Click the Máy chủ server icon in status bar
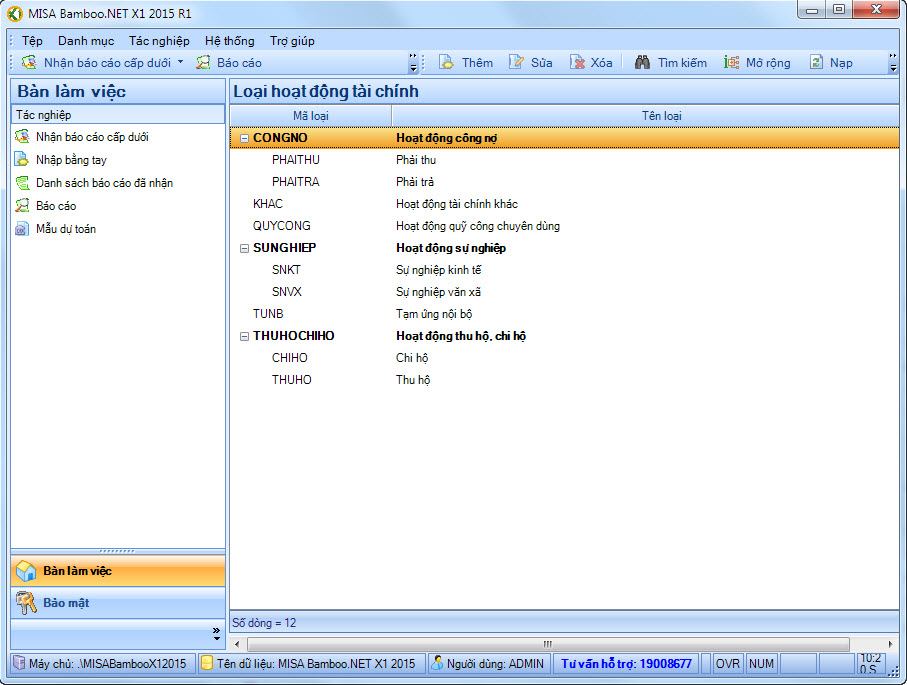This screenshot has width=907, height=685. point(19,663)
